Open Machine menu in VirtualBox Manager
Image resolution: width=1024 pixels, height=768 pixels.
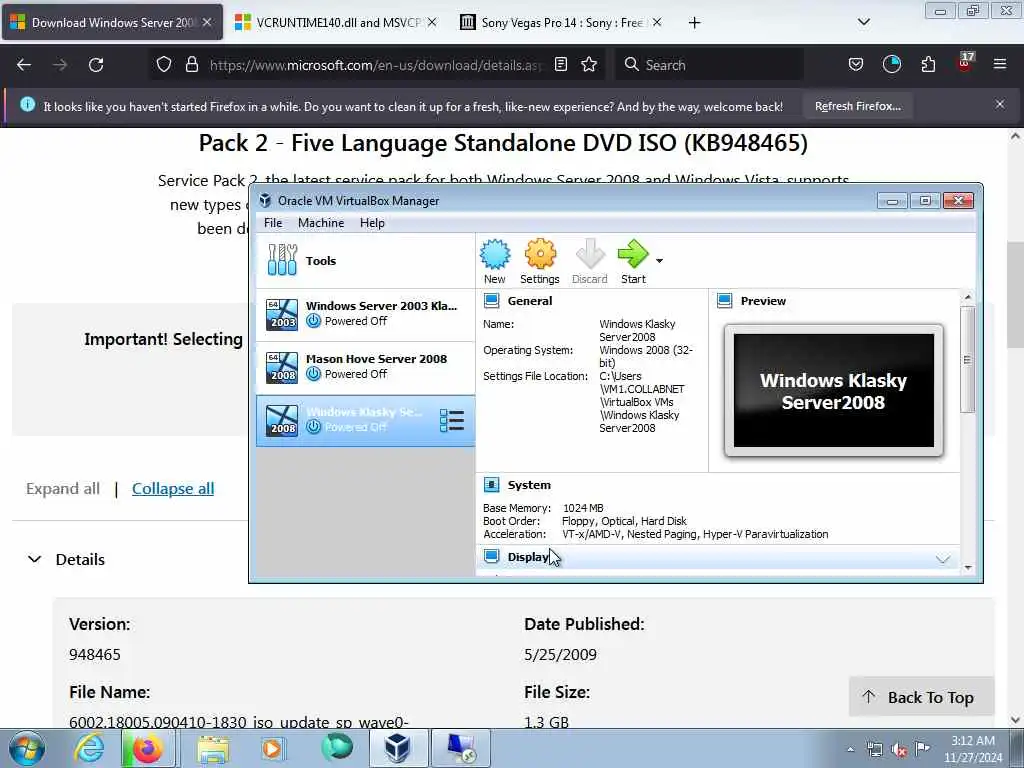click(321, 223)
